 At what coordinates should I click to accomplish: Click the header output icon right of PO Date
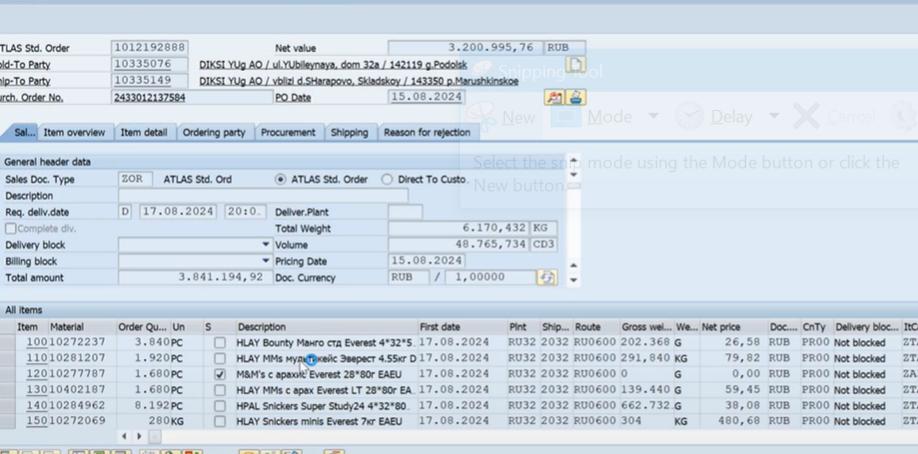[576, 97]
